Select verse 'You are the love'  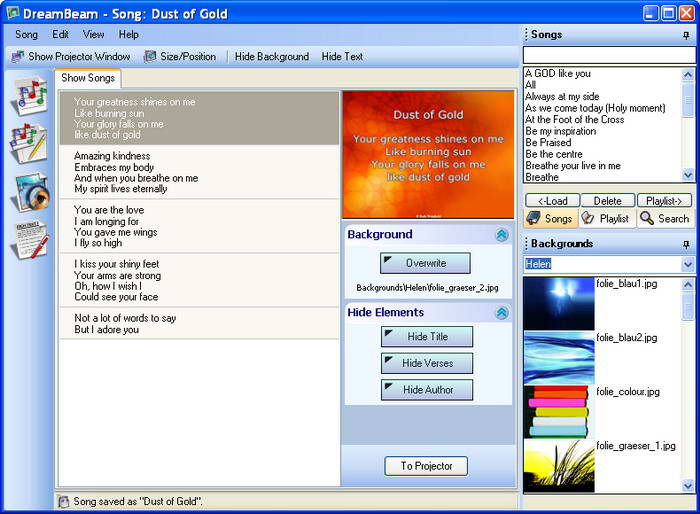point(200,226)
